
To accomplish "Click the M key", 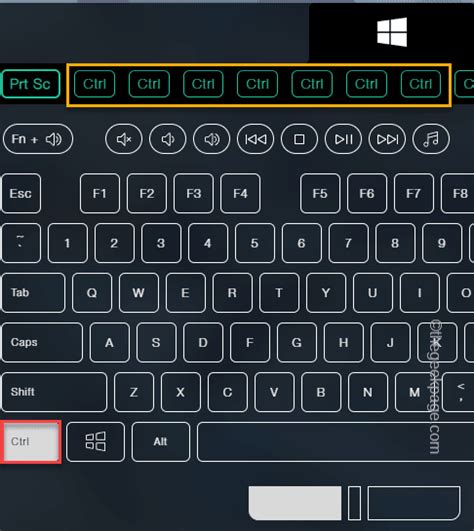I will [x=415, y=392].
